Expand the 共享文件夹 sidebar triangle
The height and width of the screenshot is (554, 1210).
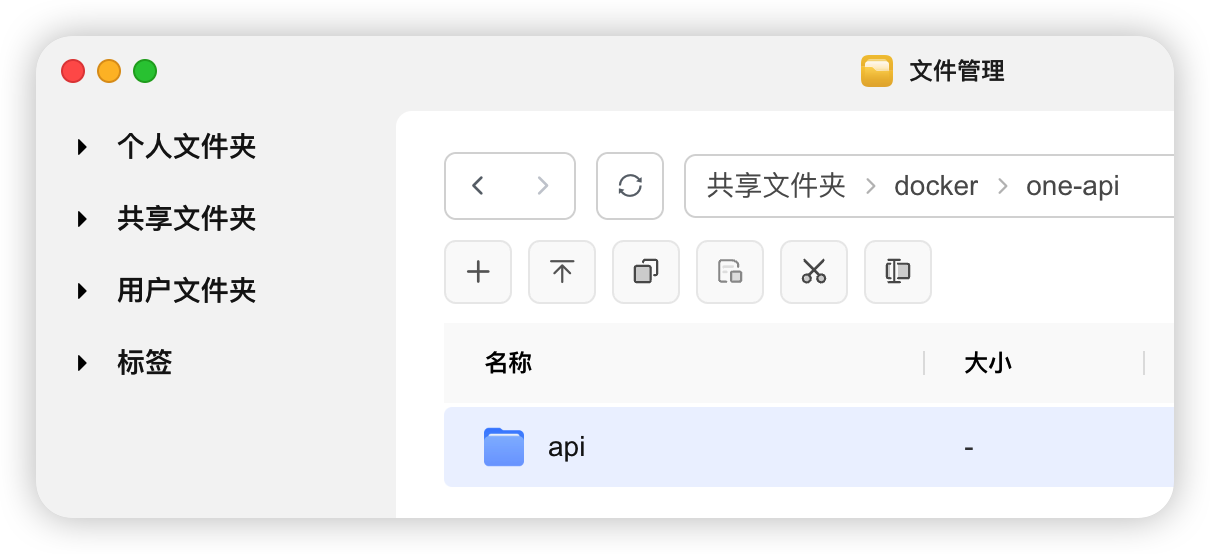[83, 219]
